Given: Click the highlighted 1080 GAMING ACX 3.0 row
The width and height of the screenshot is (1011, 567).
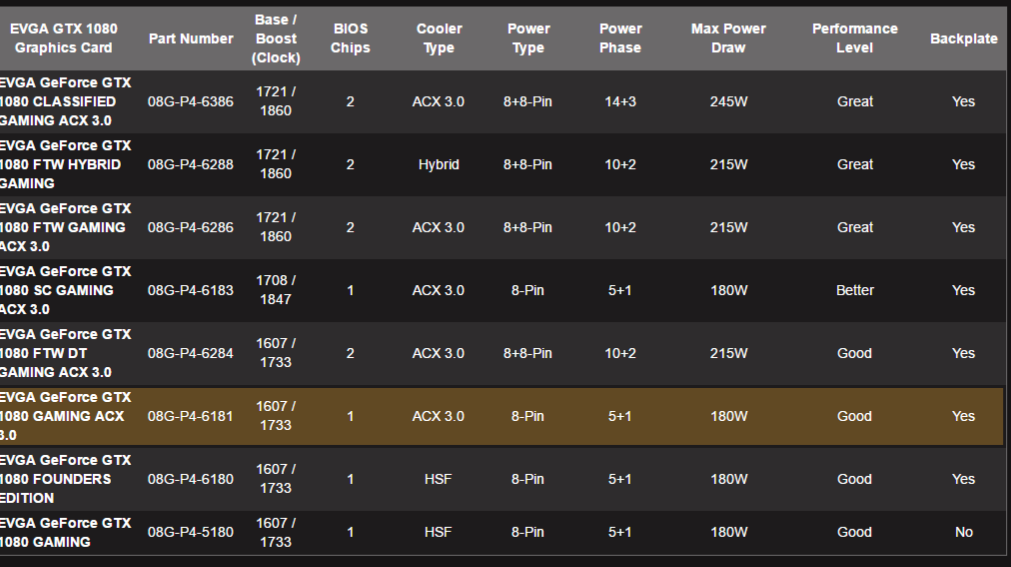Looking at the screenshot, I should click(502, 416).
